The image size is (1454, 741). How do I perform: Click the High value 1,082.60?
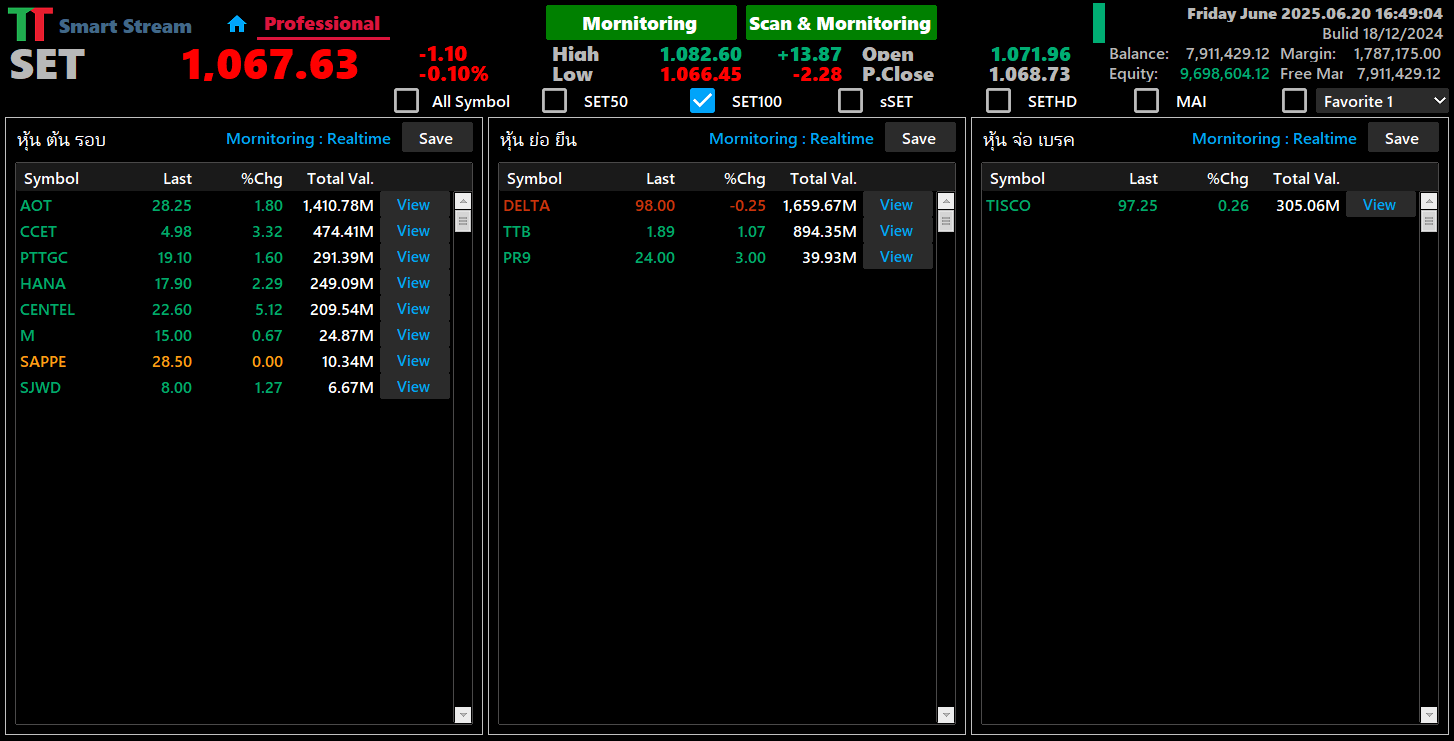click(701, 55)
